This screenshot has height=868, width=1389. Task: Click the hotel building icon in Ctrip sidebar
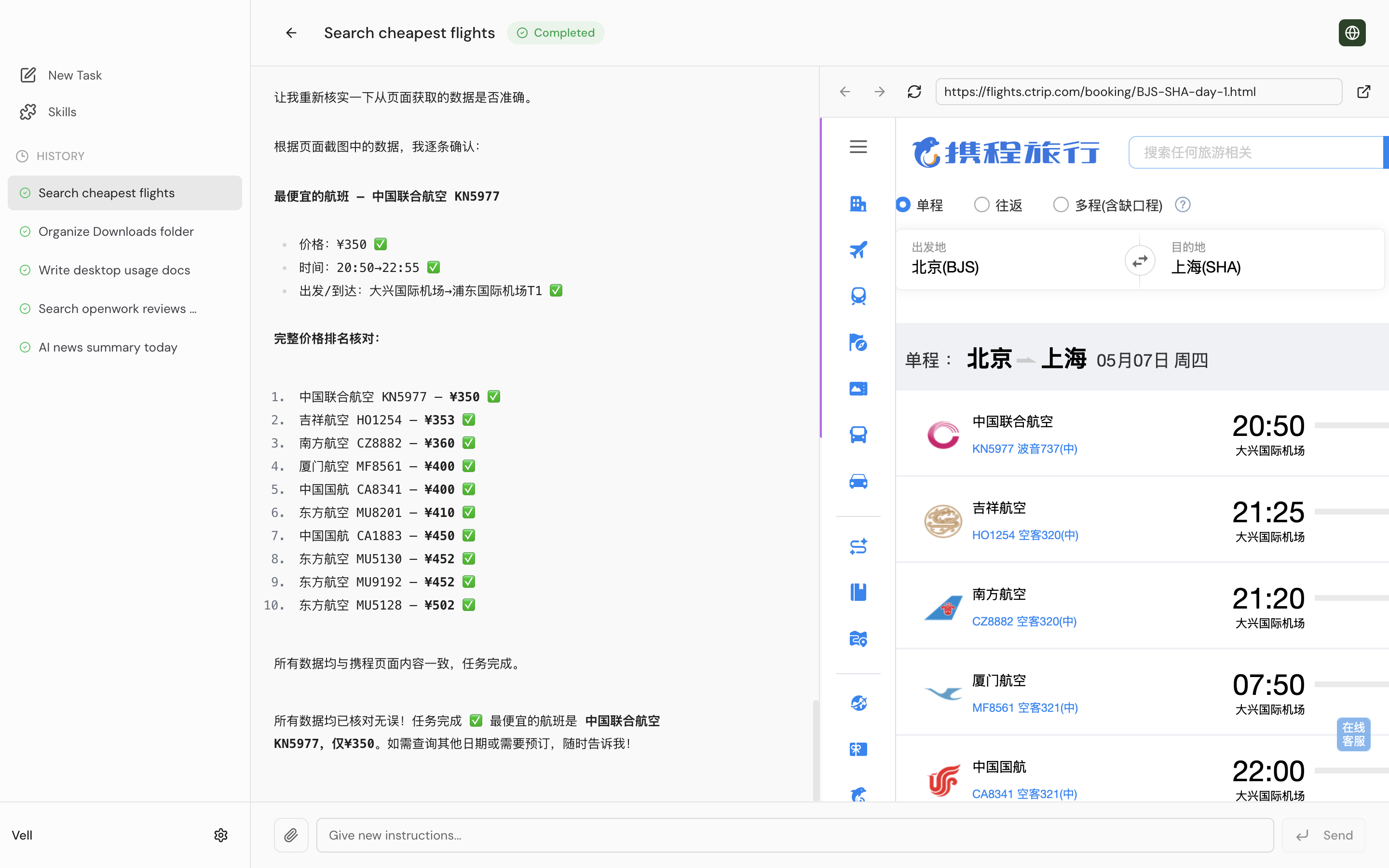point(858,204)
